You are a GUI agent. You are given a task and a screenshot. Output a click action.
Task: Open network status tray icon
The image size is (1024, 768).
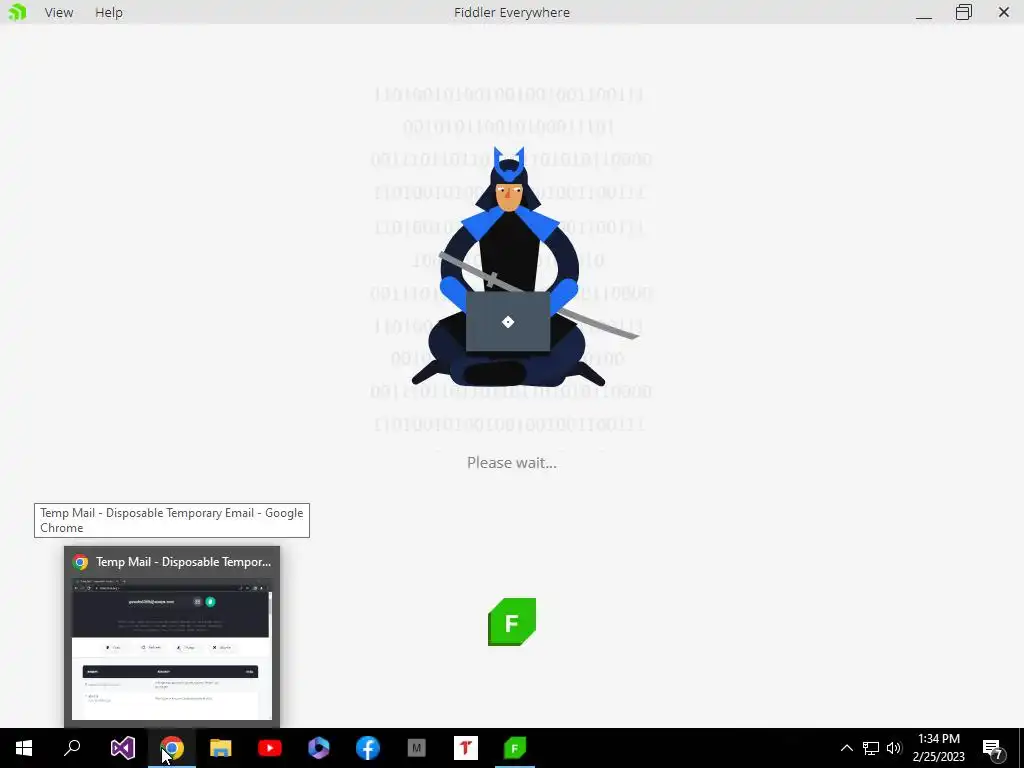tap(871, 748)
